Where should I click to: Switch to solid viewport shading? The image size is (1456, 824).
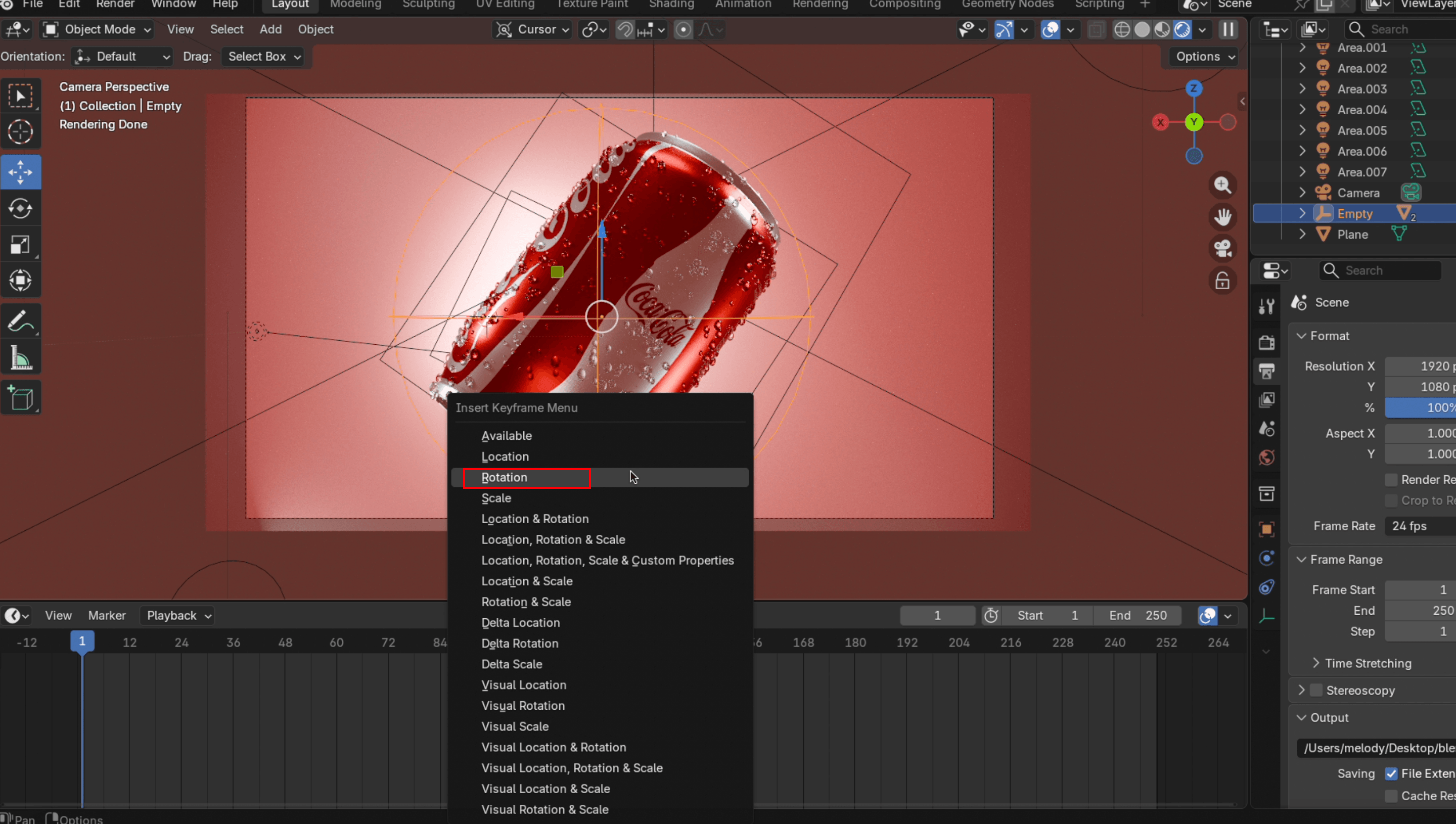[1142, 29]
